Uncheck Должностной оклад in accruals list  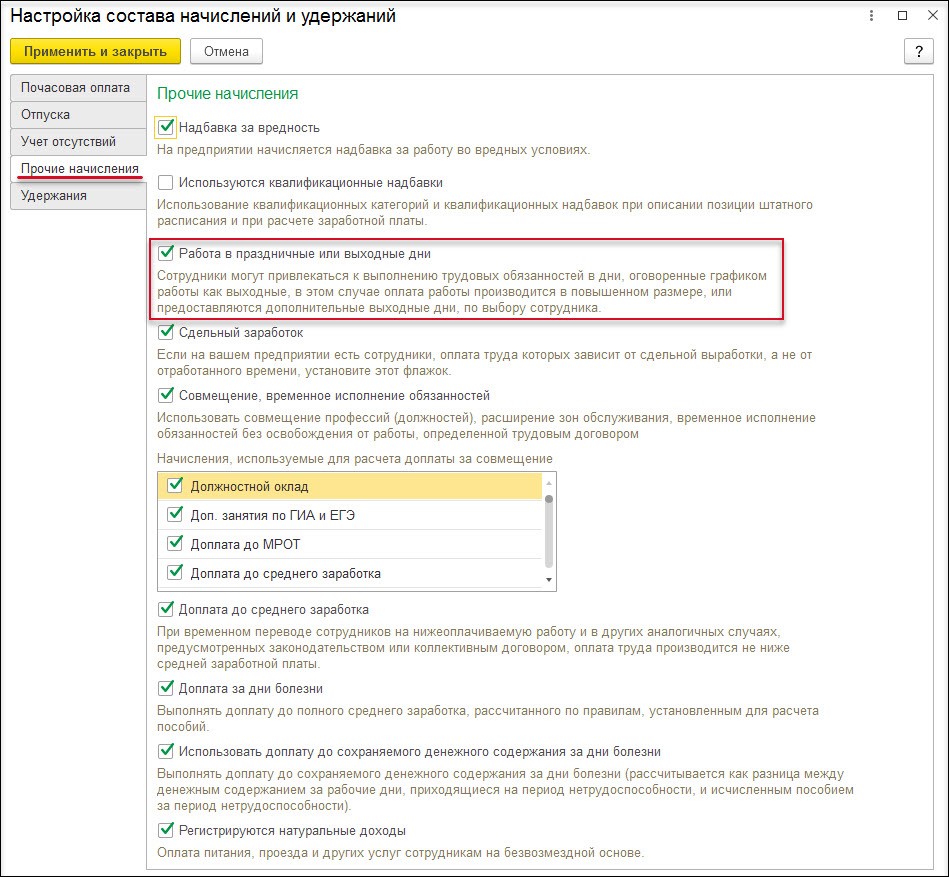pyautogui.click(x=175, y=486)
